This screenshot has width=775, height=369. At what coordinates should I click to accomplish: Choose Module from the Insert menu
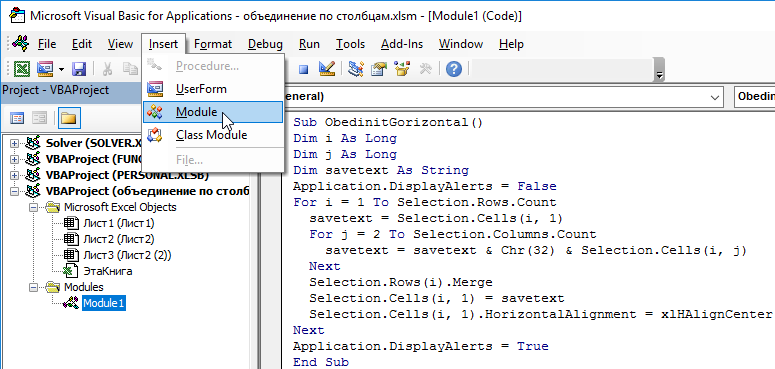(213, 112)
